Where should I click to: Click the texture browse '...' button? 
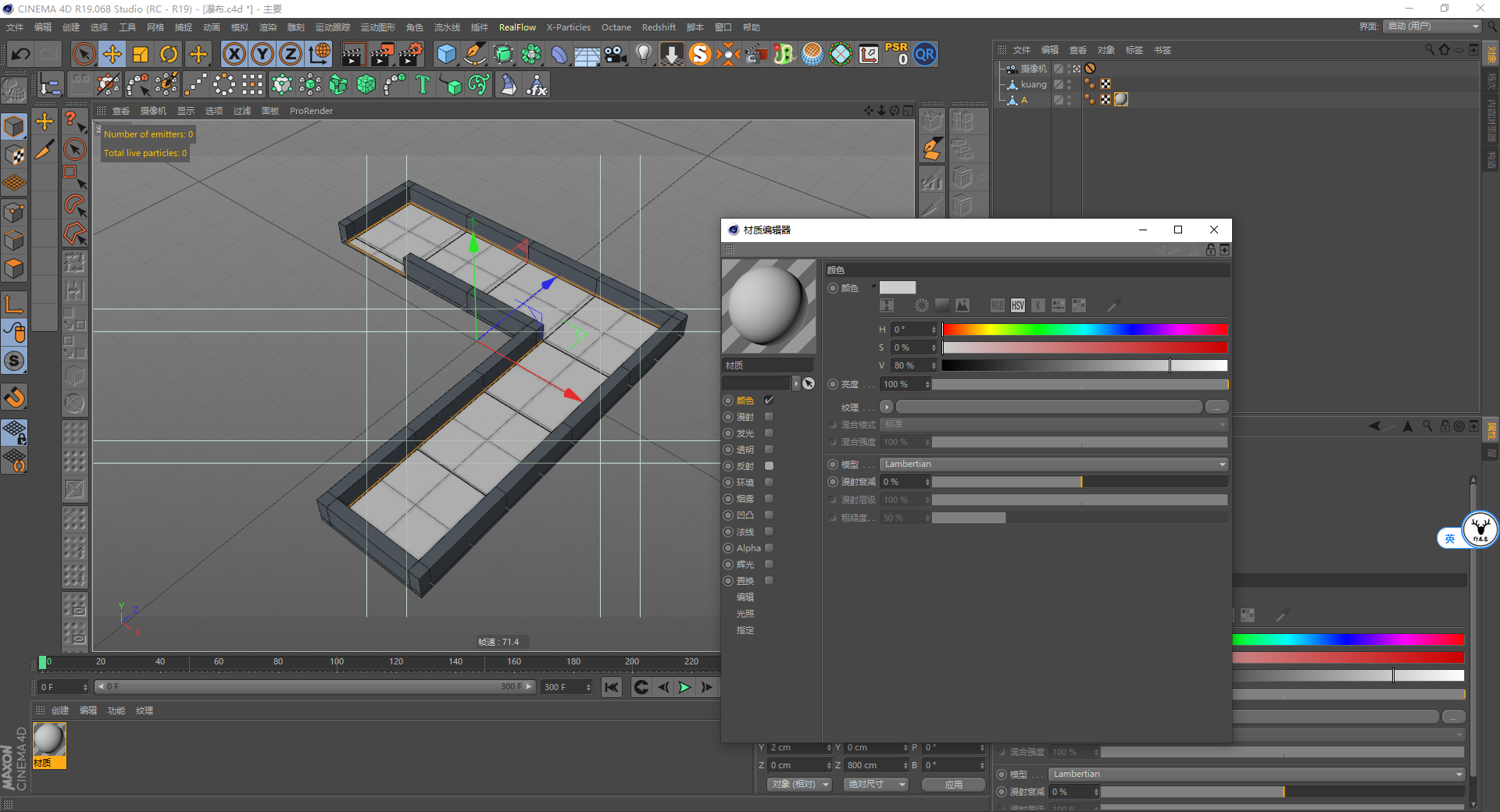pos(1216,408)
